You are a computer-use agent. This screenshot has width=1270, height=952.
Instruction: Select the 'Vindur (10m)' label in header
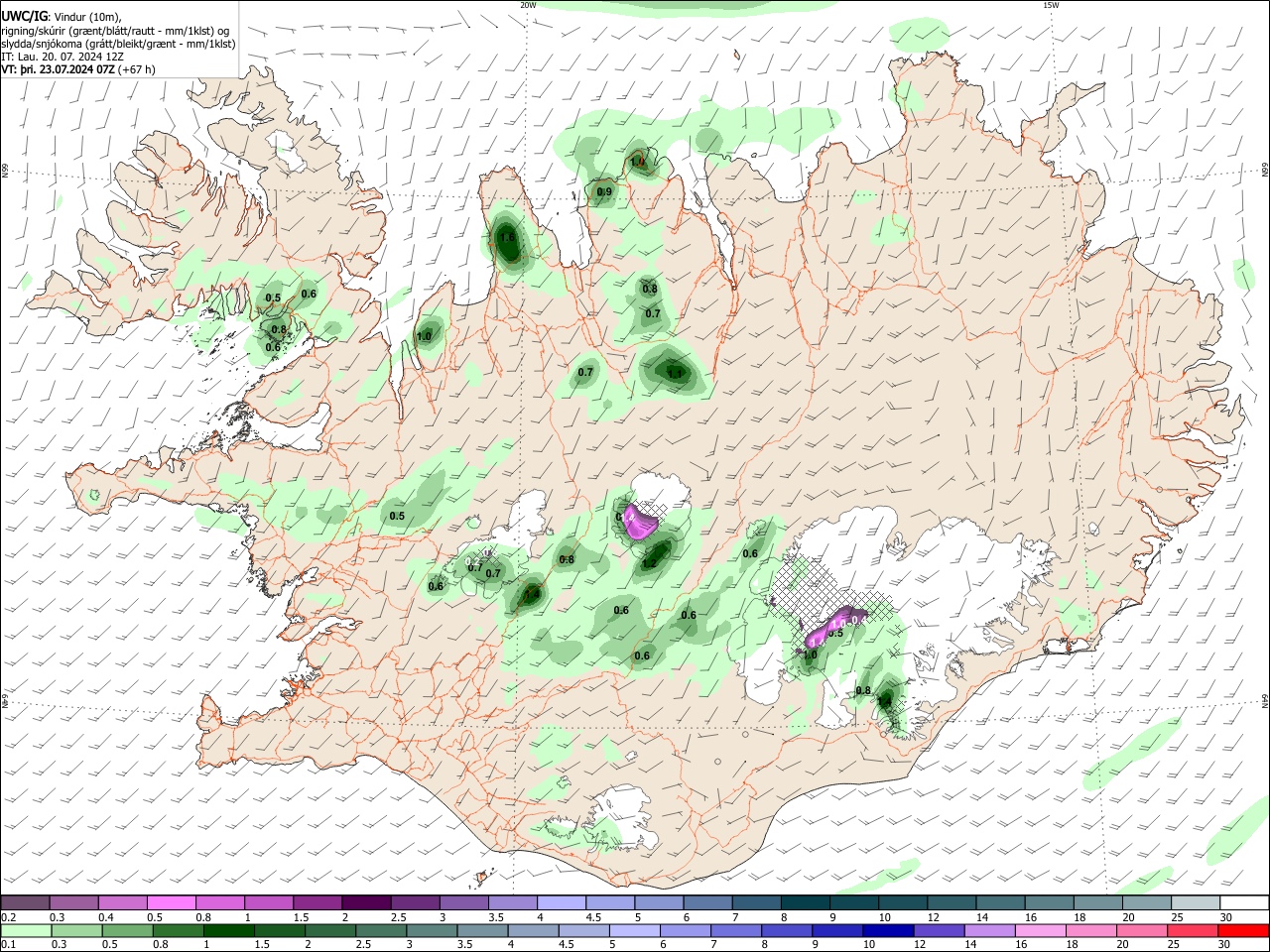pos(87,17)
